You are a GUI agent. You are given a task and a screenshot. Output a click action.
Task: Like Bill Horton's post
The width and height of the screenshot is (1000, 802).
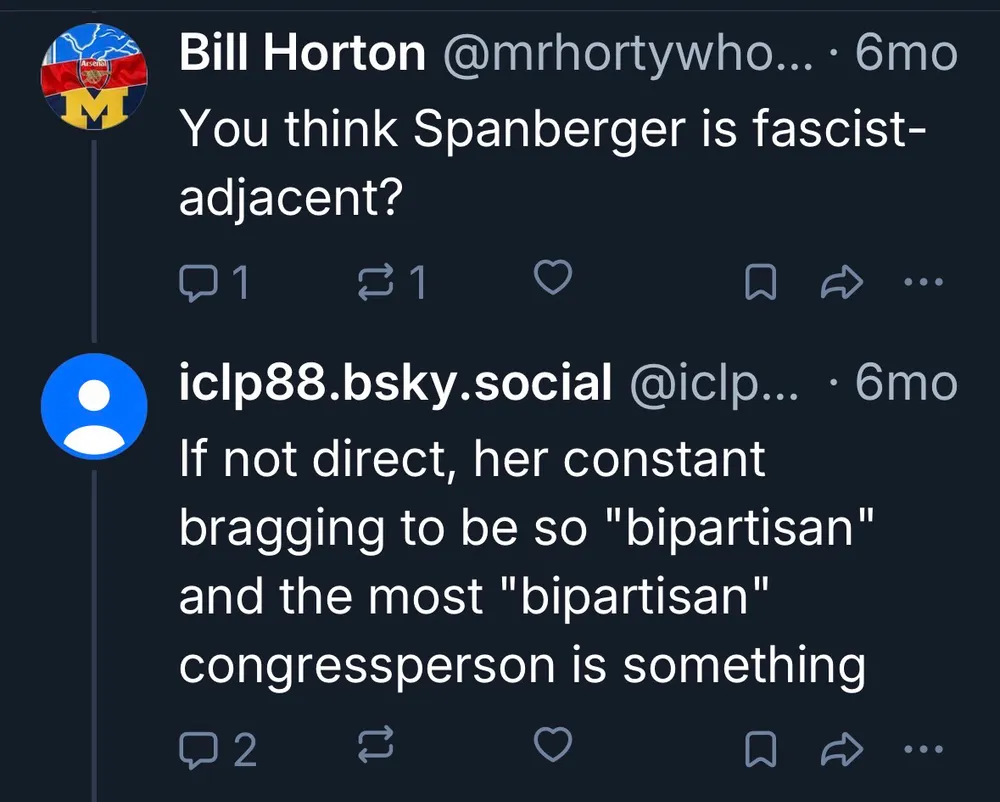pyautogui.click(x=553, y=279)
